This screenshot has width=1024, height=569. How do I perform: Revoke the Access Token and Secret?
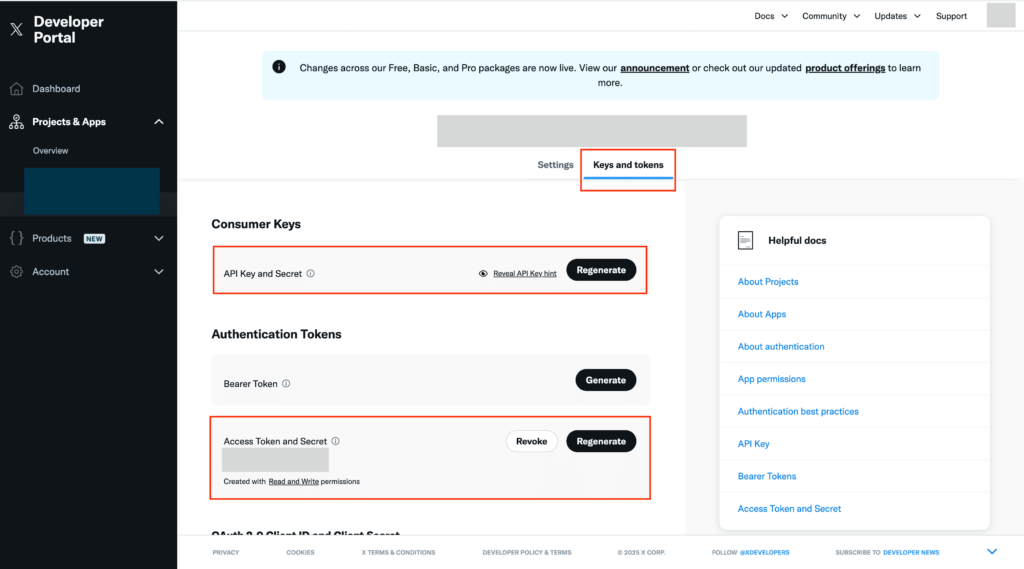531,441
